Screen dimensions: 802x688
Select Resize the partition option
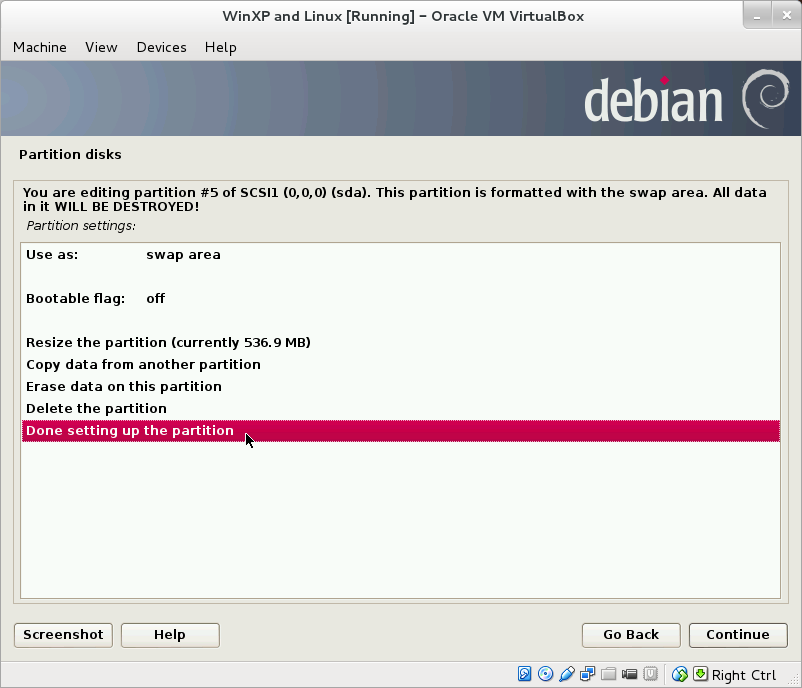pyautogui.click(x=166, y=342)
